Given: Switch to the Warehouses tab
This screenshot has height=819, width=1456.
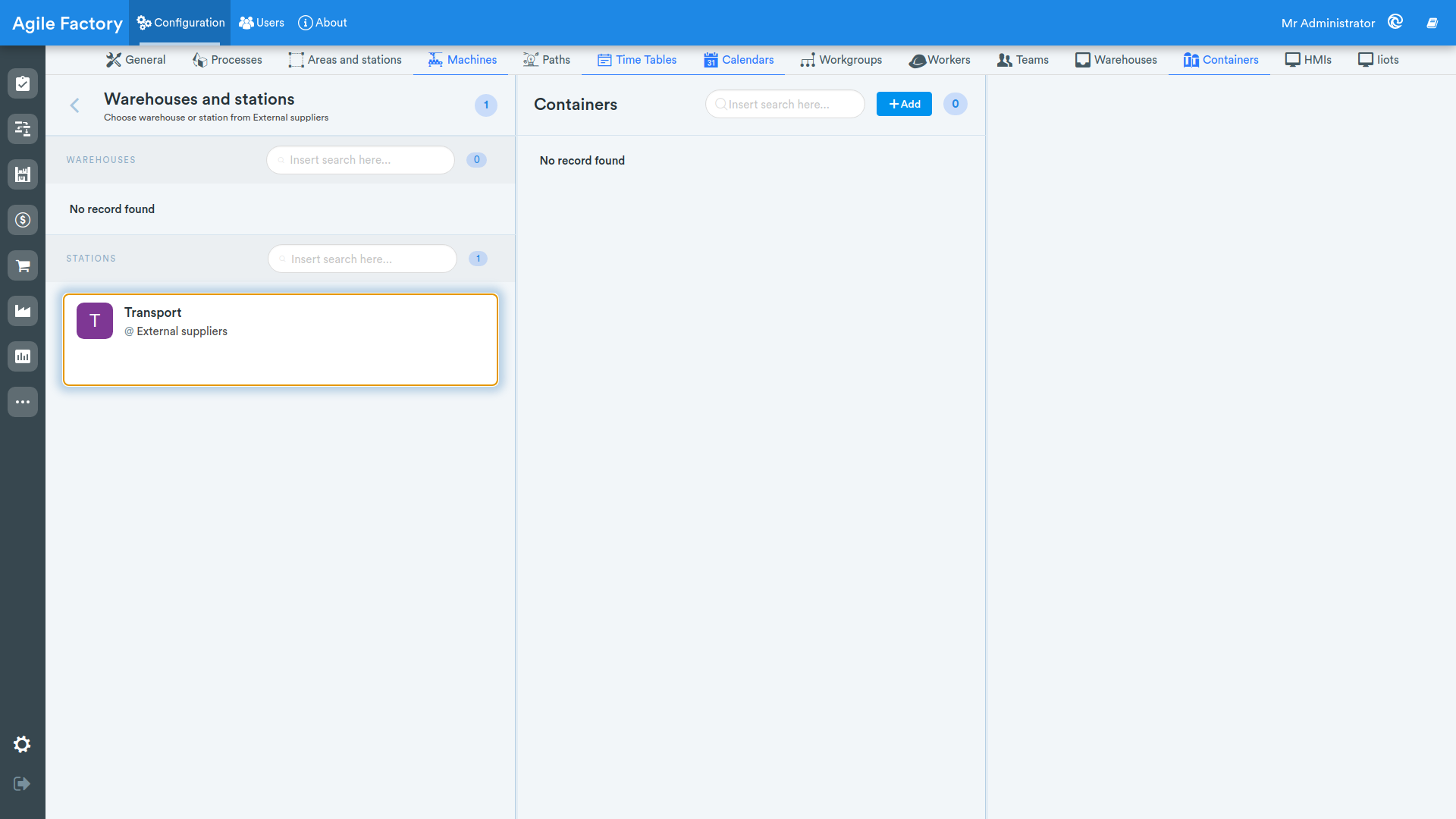Looking at the screenshot, I should pyautogui.click(x=1116, y=60).
